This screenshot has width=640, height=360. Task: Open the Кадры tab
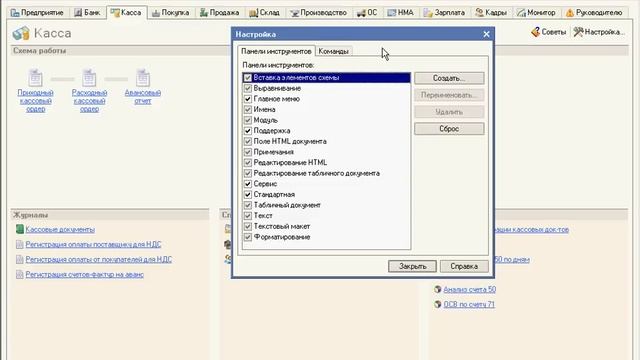[491, 13]
